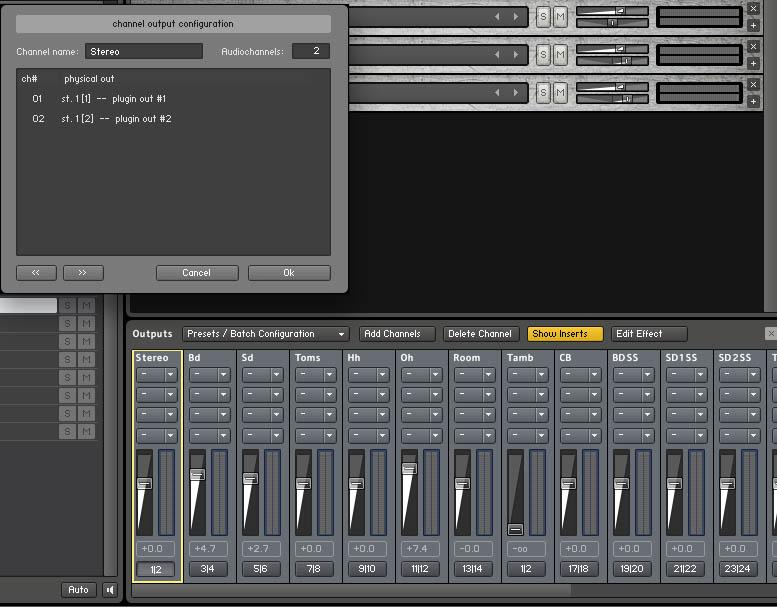Click Bd output assignment 3|4
This screenshot has height=607, width=777.
[x=208, y=569]
